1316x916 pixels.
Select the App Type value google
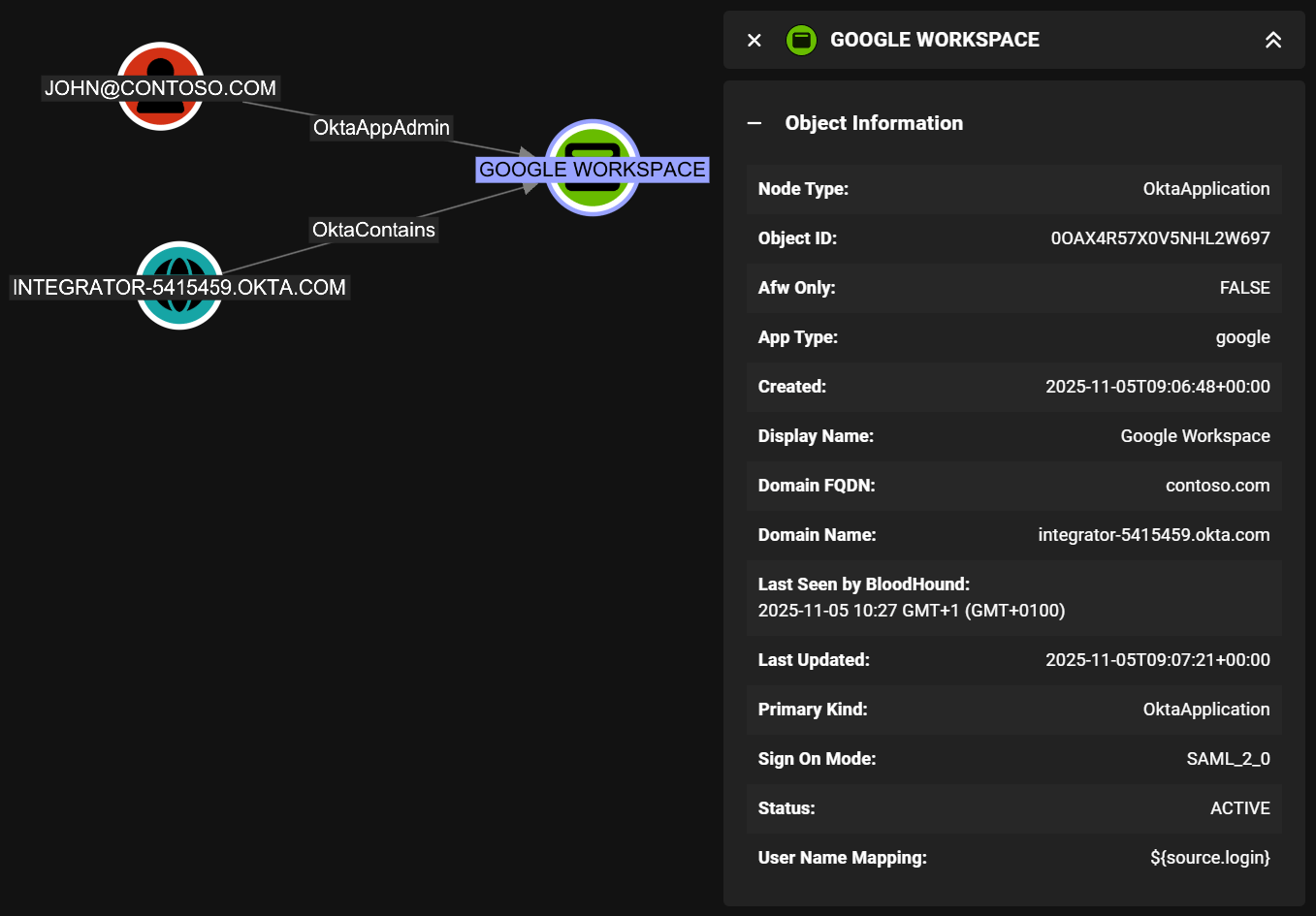[x=1242, y=337]
